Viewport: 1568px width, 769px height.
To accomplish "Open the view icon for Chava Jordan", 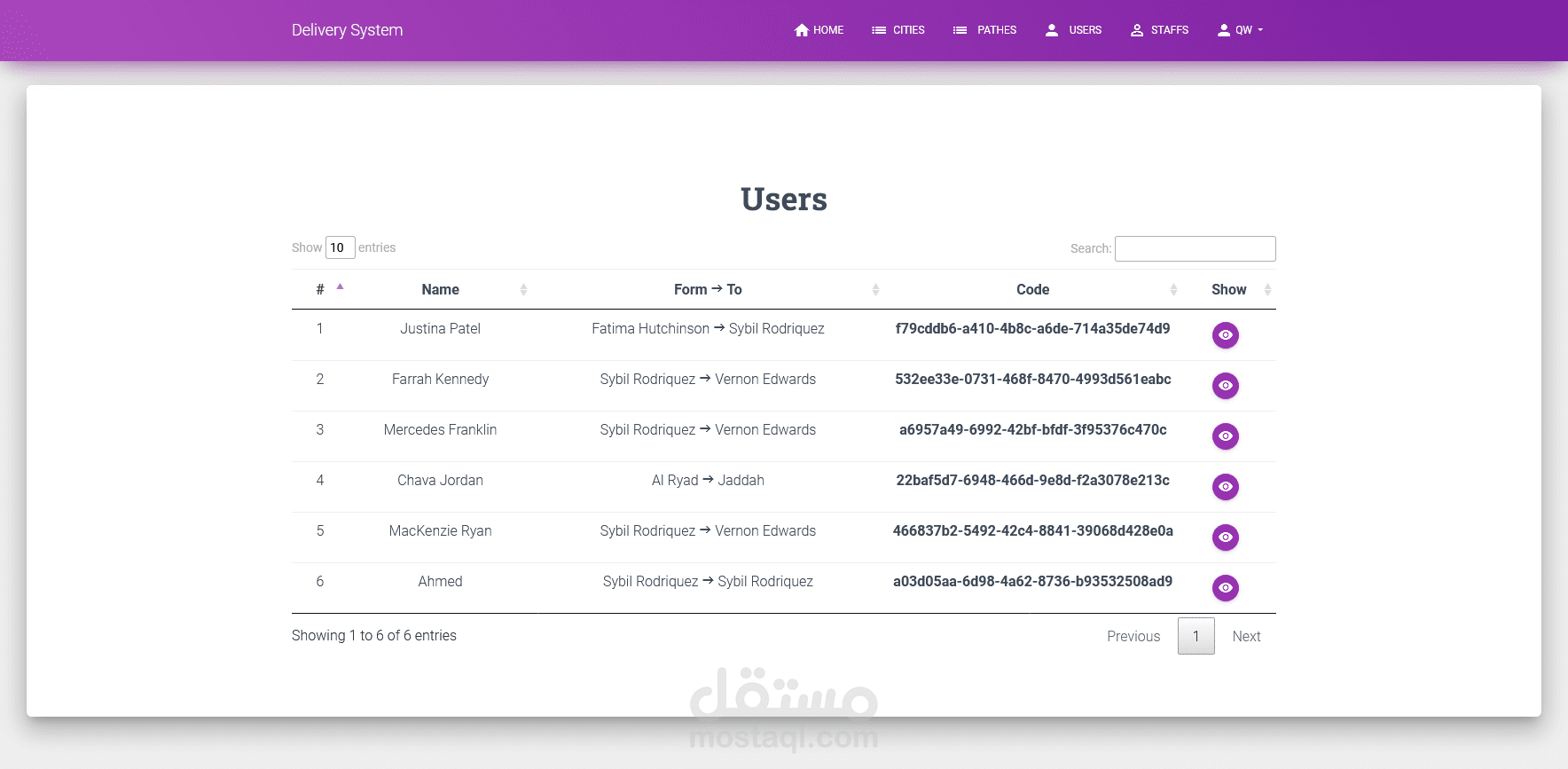I will point(1225,487).
